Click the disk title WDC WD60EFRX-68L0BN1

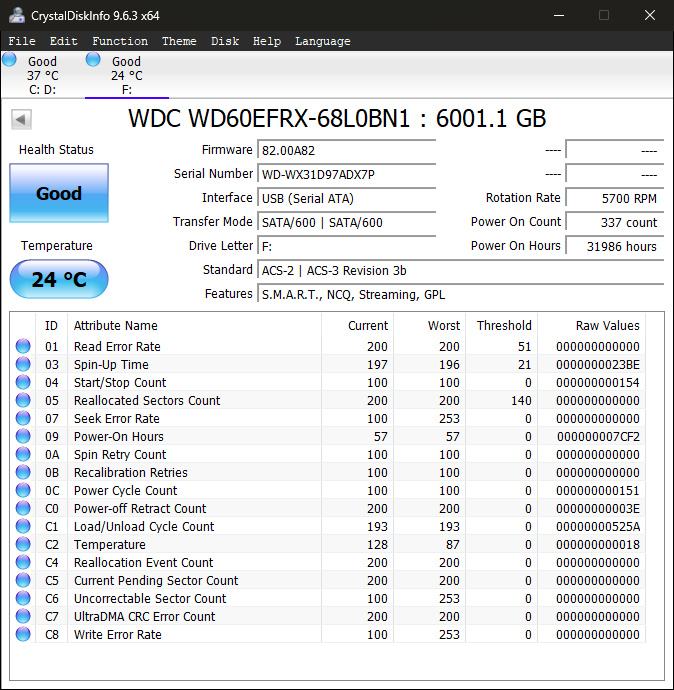tap(337, 118)
